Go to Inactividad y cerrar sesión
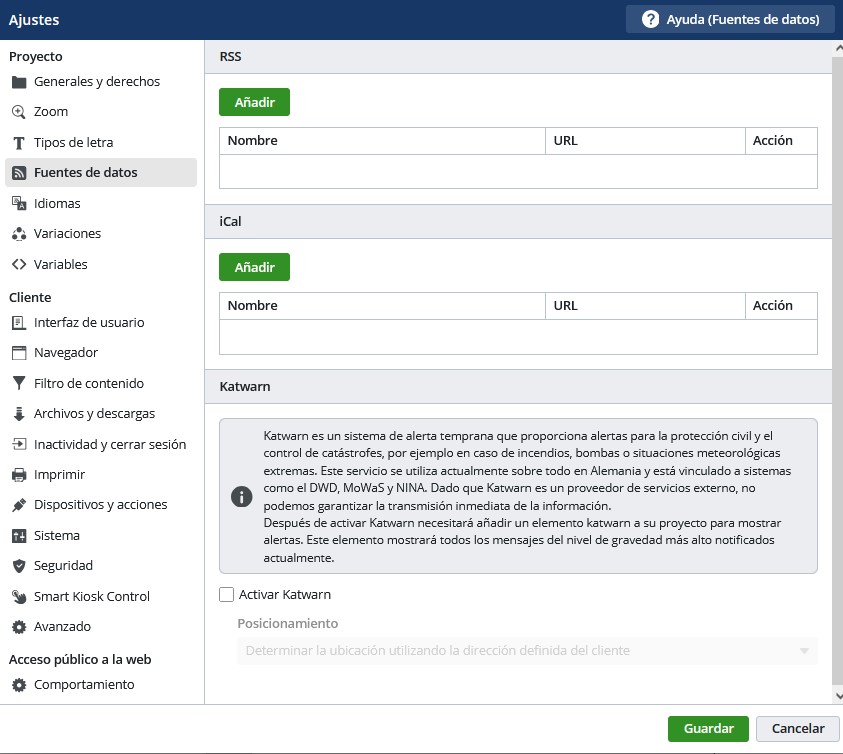The image size is (843, 754). pyautogui.click(x=109, y=444)
